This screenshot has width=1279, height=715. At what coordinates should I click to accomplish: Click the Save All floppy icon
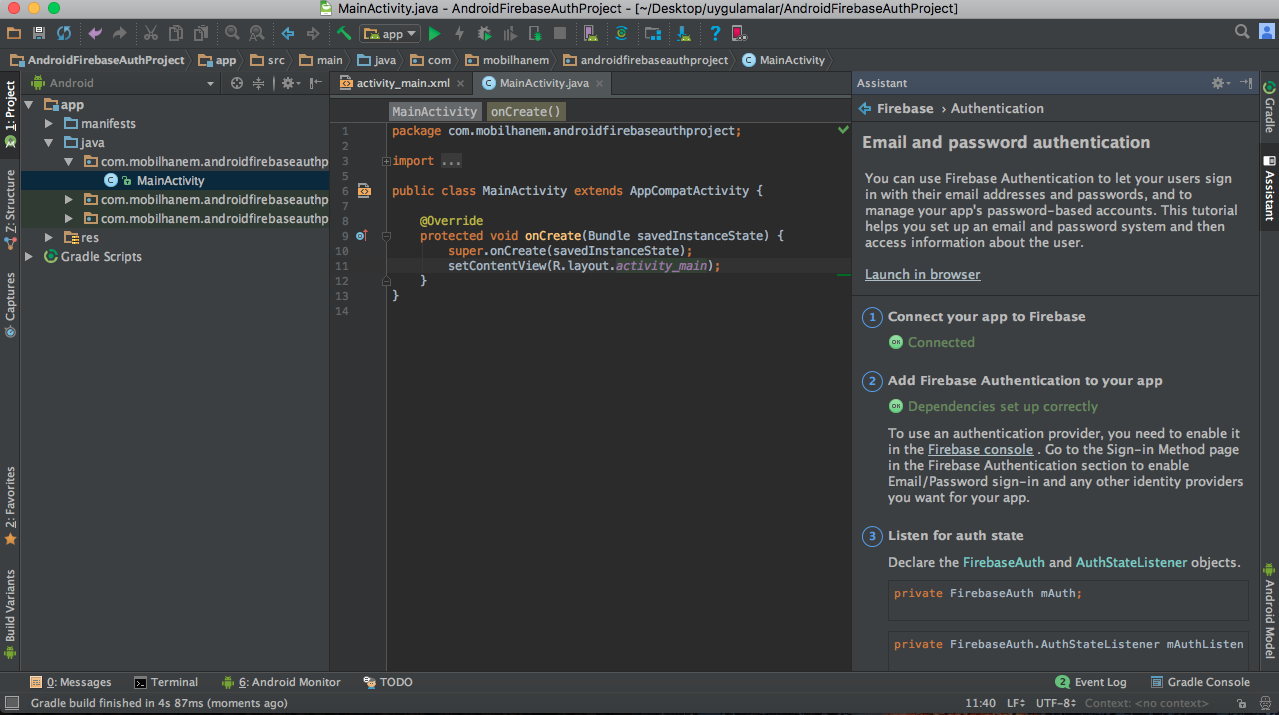coord(38,34)
